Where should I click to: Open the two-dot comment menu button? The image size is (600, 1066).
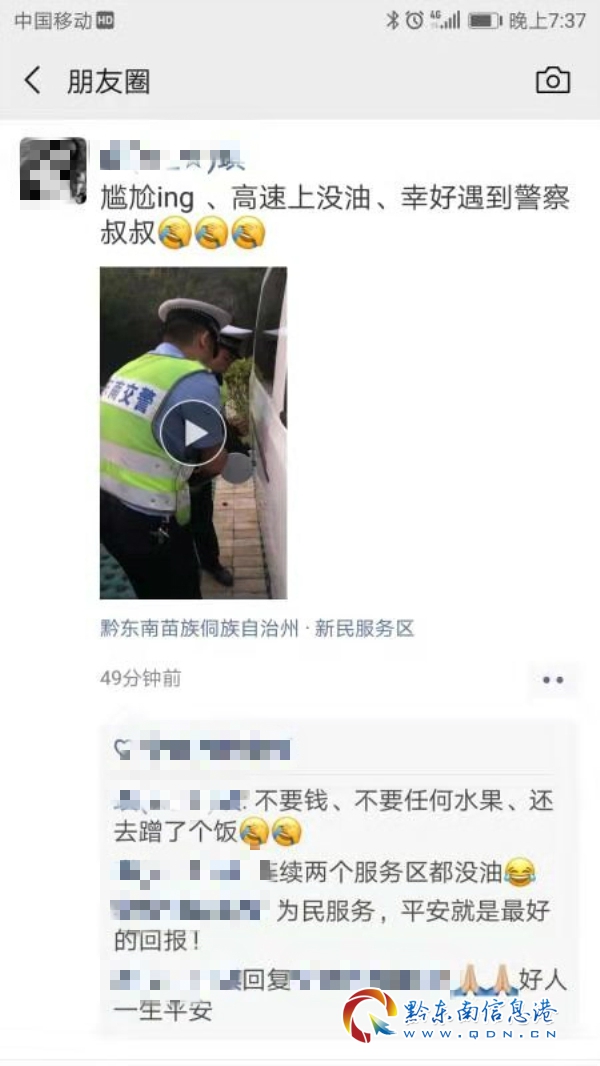553,680
